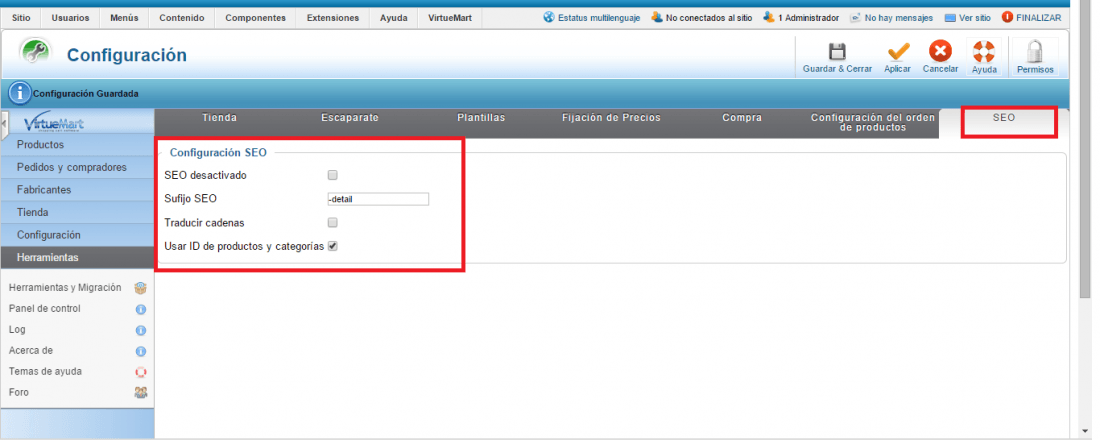Open Ayuda lifebuoy toolbar icon
This screenshot has width=1100, height=440.
(x=984, y=51)
